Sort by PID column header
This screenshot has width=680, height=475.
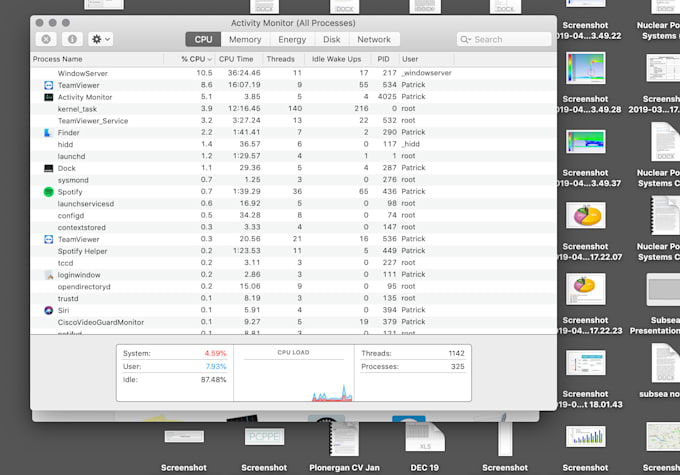[385, 59]
